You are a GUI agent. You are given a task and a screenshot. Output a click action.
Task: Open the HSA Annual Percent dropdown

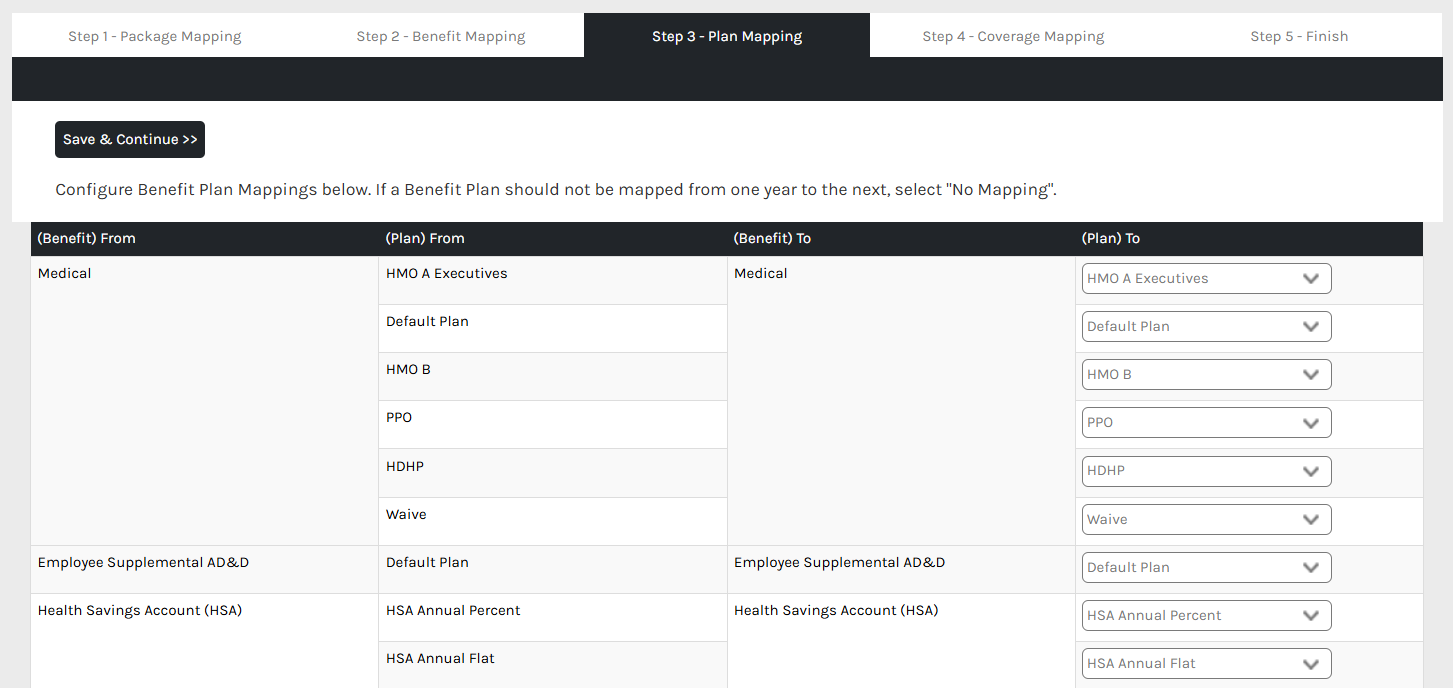1207,616
